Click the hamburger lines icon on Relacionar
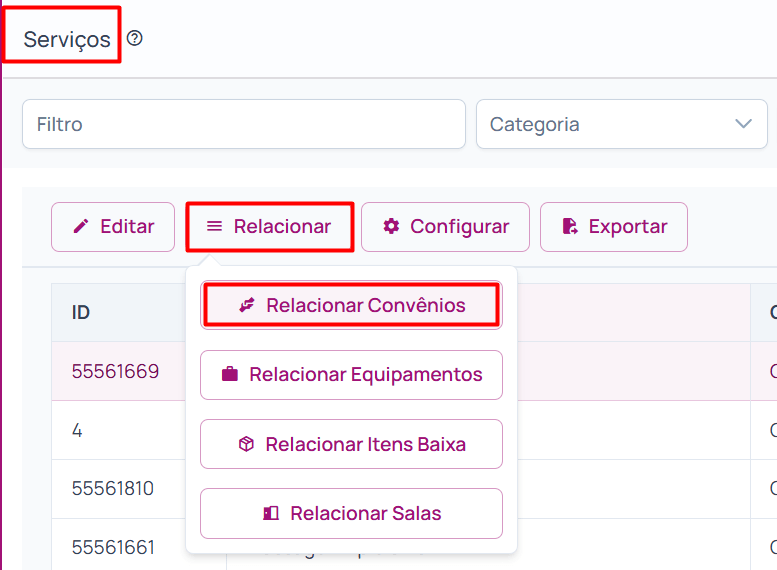Image resolution: width=777 pixels, height=570 pixels. click(x=214, y=227)
